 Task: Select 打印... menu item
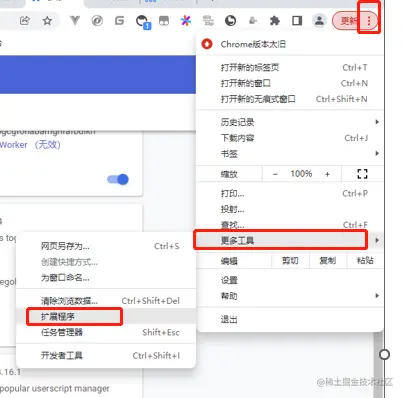[x=289, y=194]
